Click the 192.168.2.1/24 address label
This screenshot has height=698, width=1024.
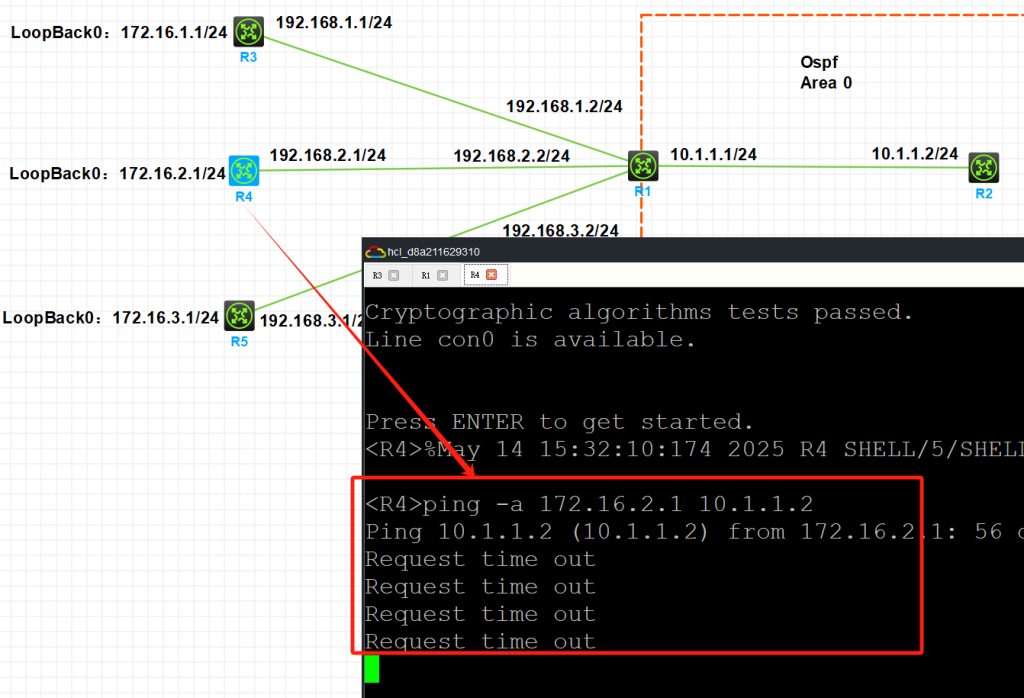pyautogui.click(x=328, y=155)
